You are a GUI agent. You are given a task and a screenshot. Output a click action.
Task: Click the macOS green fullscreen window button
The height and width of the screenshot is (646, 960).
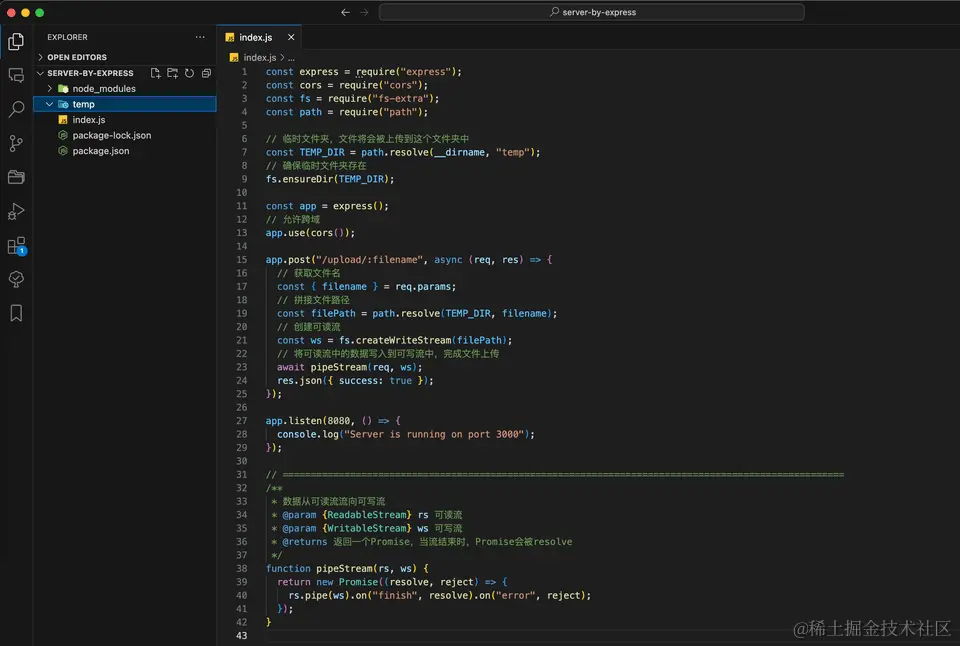click(39, 12)
